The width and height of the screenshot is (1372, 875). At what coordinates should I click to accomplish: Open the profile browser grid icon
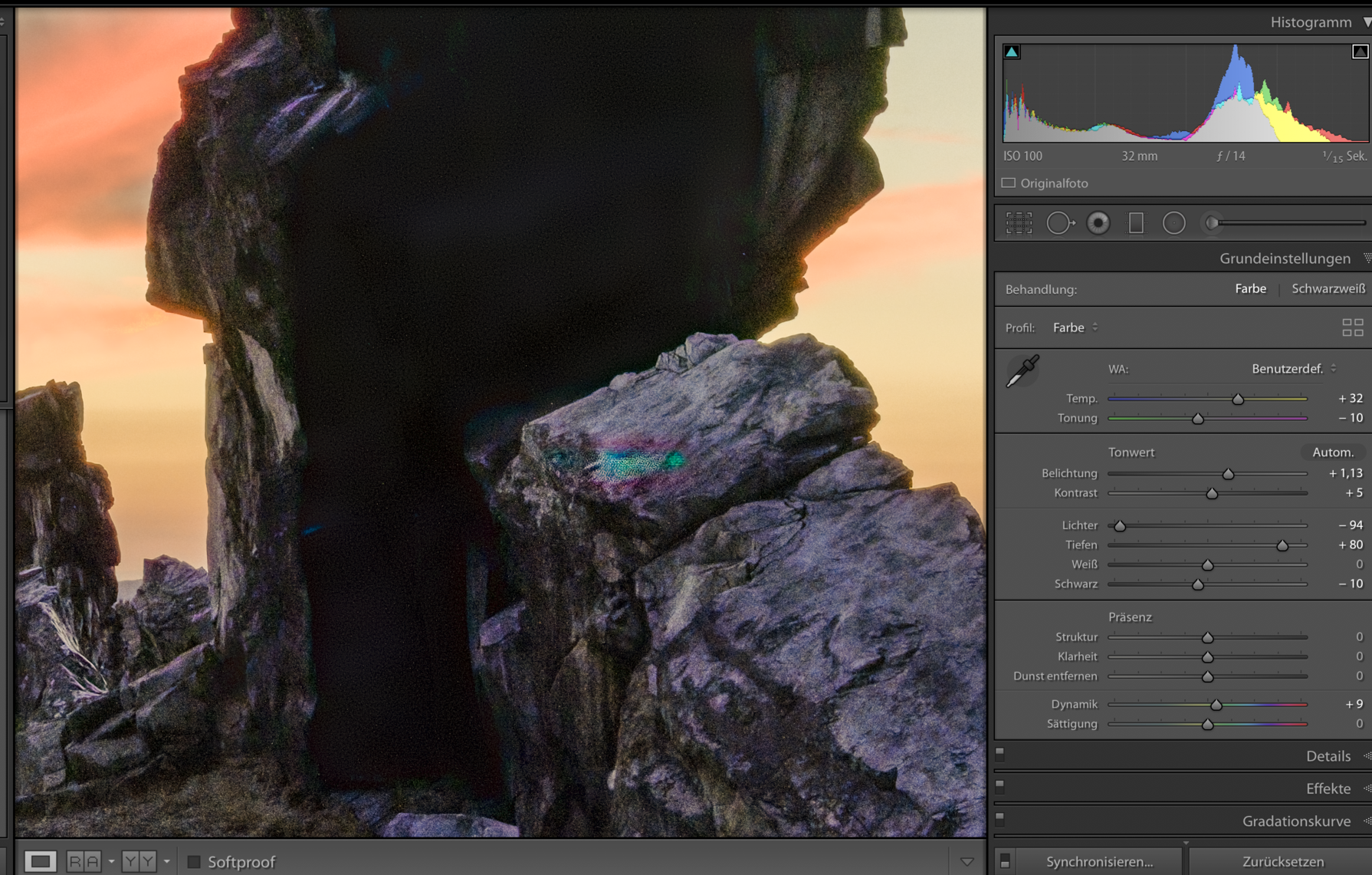pos(1353,327)
